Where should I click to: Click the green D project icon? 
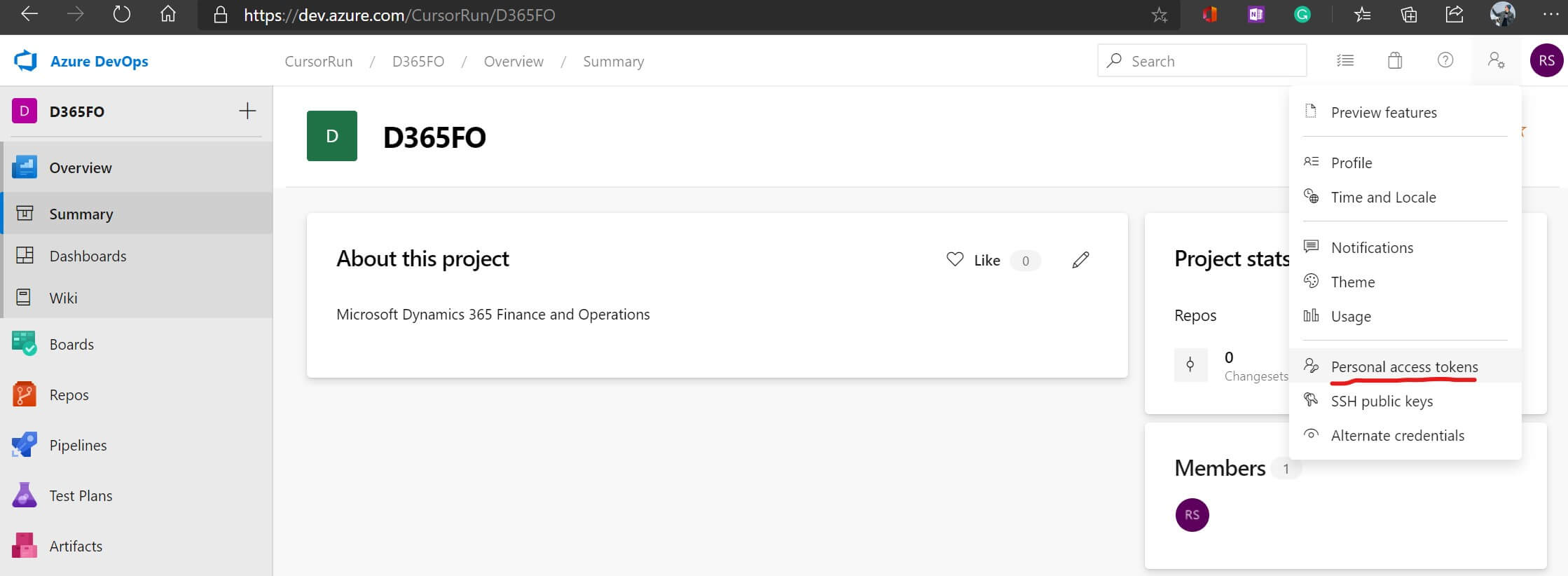(332, 136)
